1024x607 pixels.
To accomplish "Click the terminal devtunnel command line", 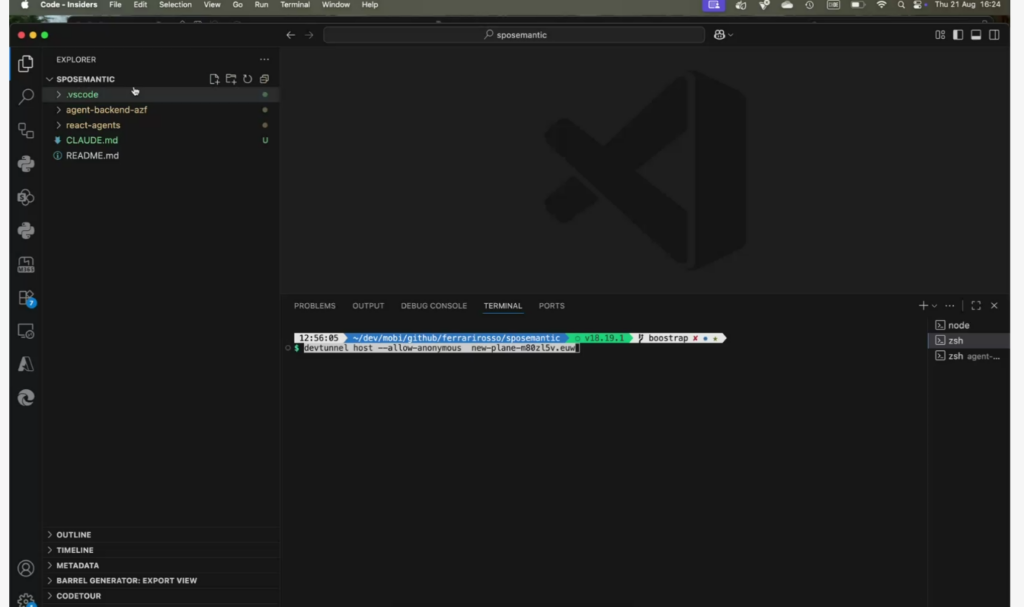I will 441,348.
